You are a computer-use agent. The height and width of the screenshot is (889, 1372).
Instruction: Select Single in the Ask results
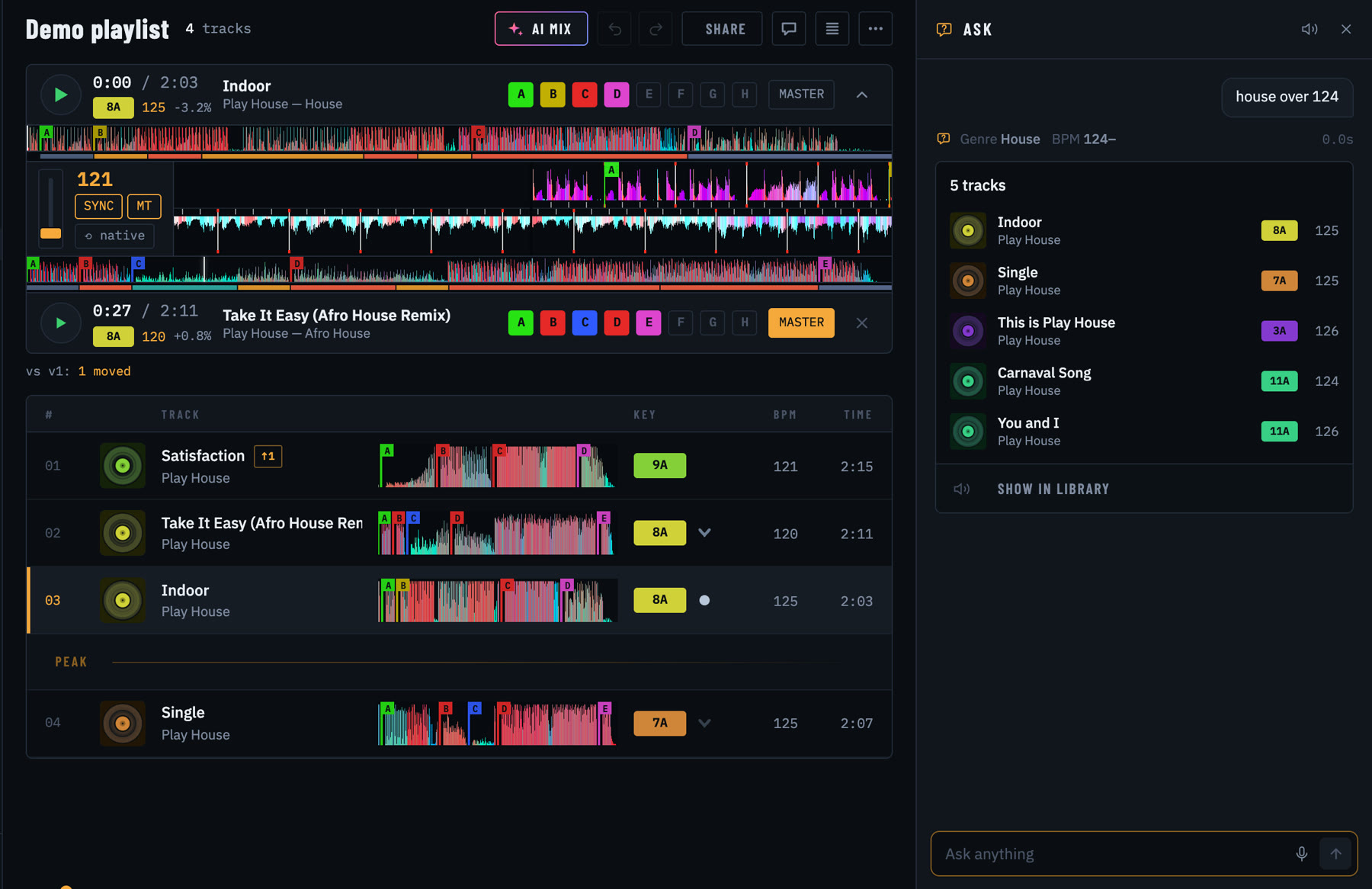(1144, 281)
